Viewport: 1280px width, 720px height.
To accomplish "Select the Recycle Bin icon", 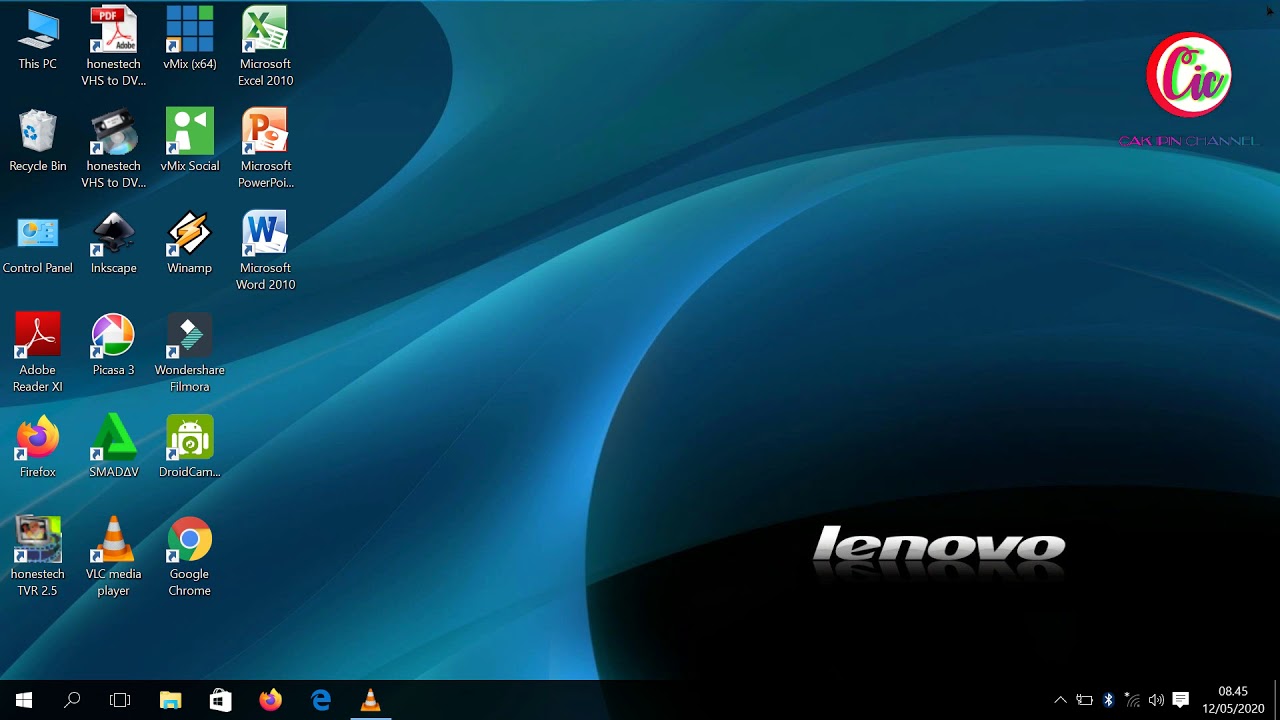I will point(38,142).
